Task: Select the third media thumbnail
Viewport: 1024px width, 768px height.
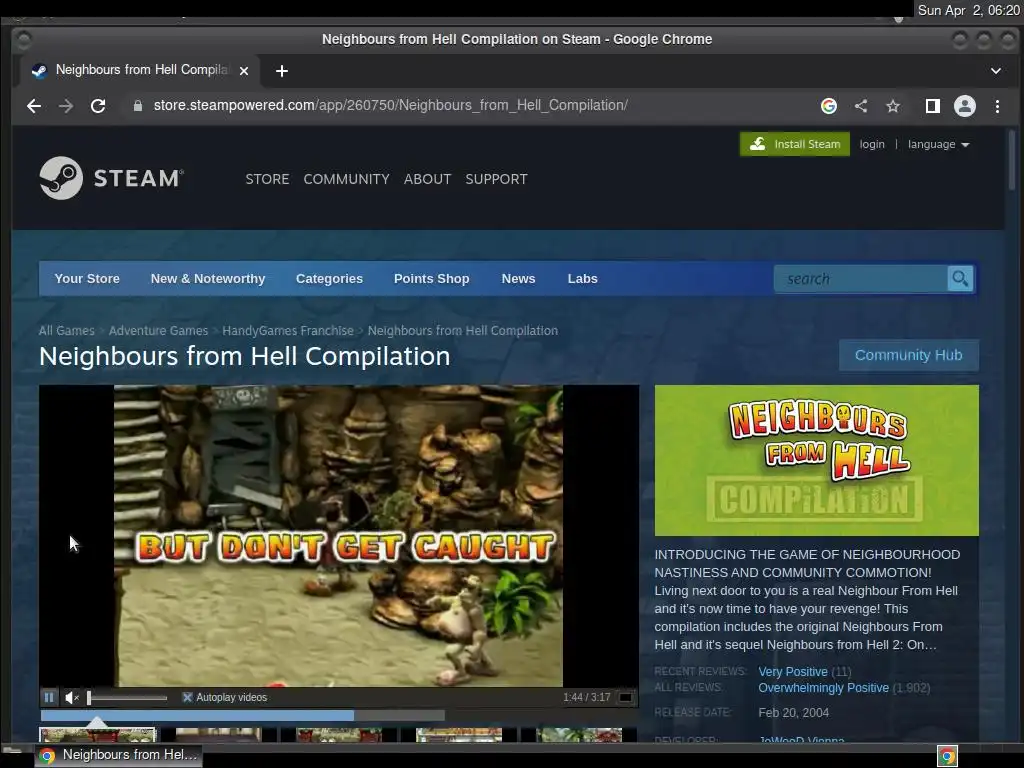Action: point(338,735)
